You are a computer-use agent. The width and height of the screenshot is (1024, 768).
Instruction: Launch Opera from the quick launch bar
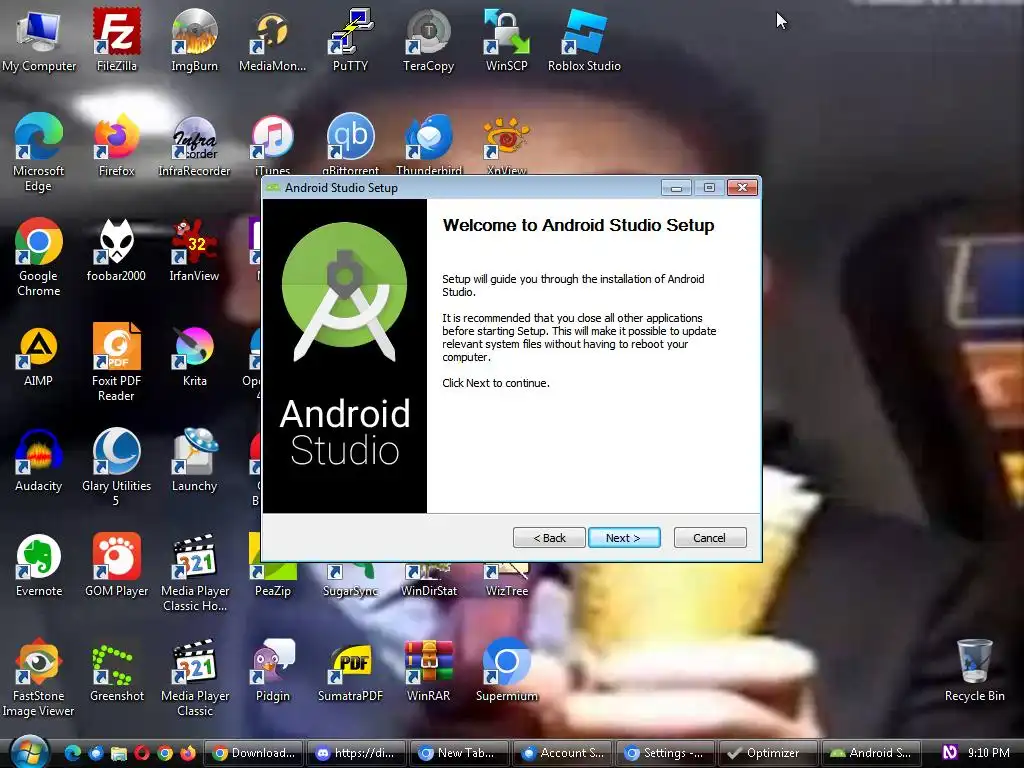[x=142, y=753]
